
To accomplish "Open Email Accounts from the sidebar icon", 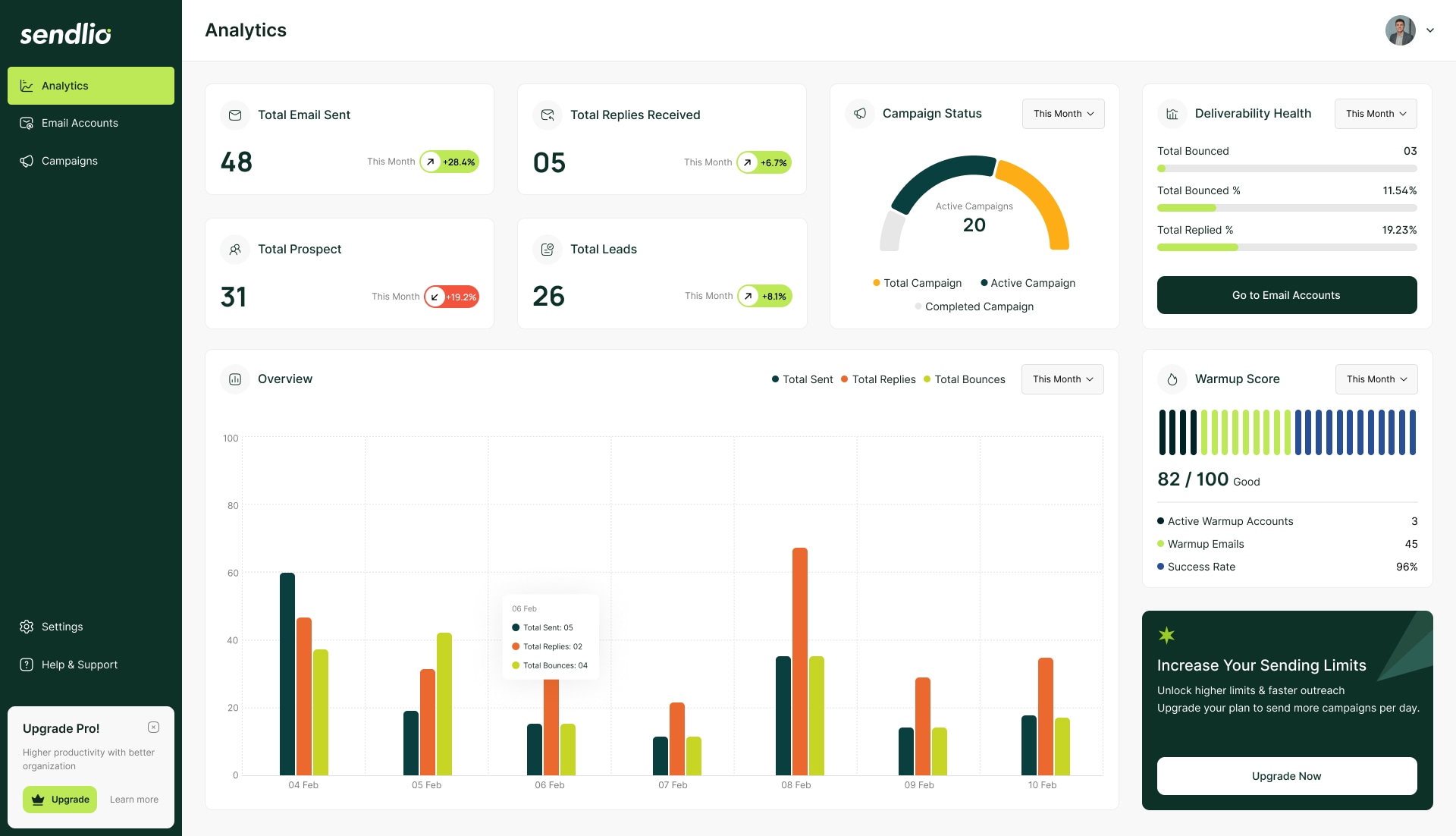I will click(x=27, y=122).
